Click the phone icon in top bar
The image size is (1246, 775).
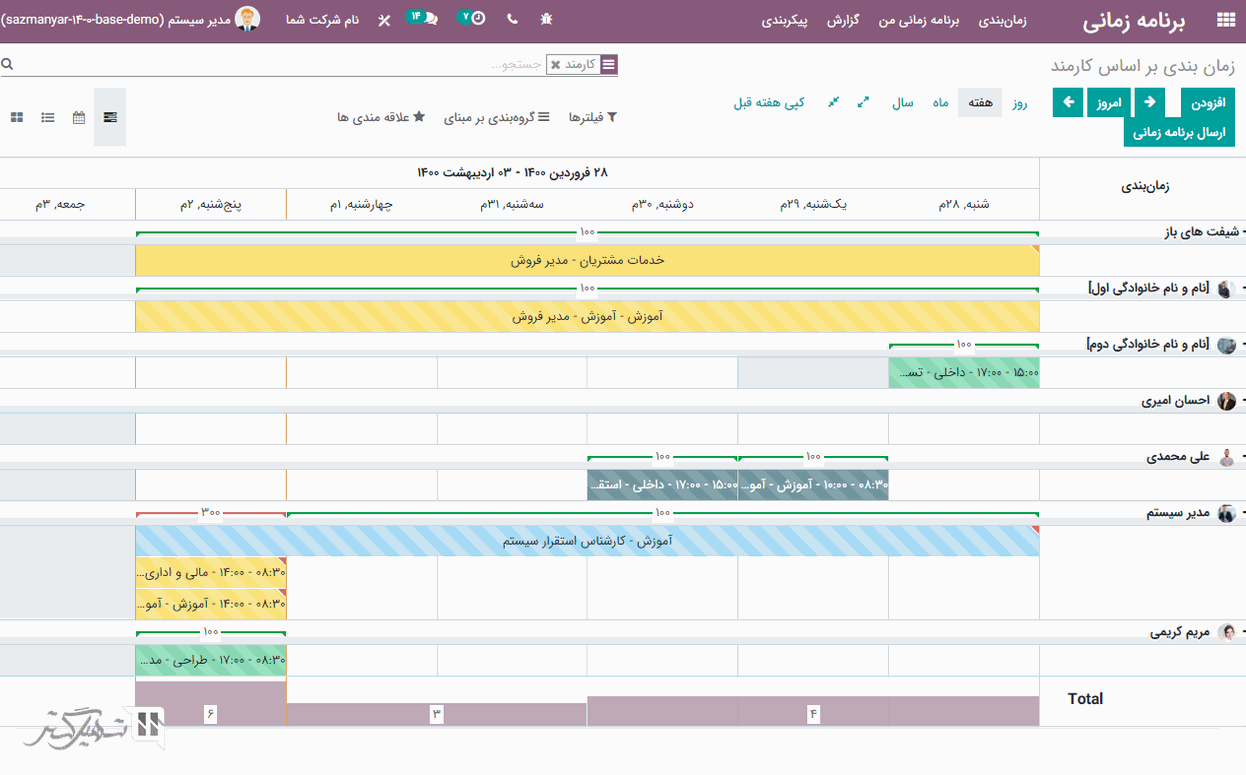(x=513, y=19)
